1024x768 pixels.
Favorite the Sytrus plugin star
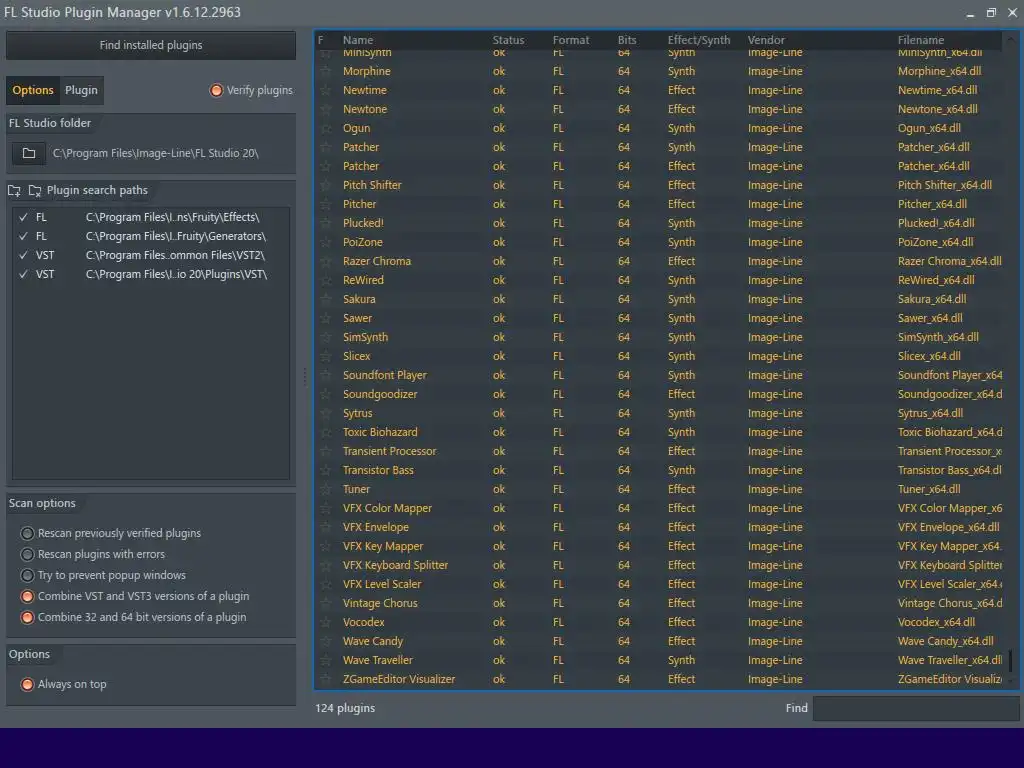coord(325,413)
